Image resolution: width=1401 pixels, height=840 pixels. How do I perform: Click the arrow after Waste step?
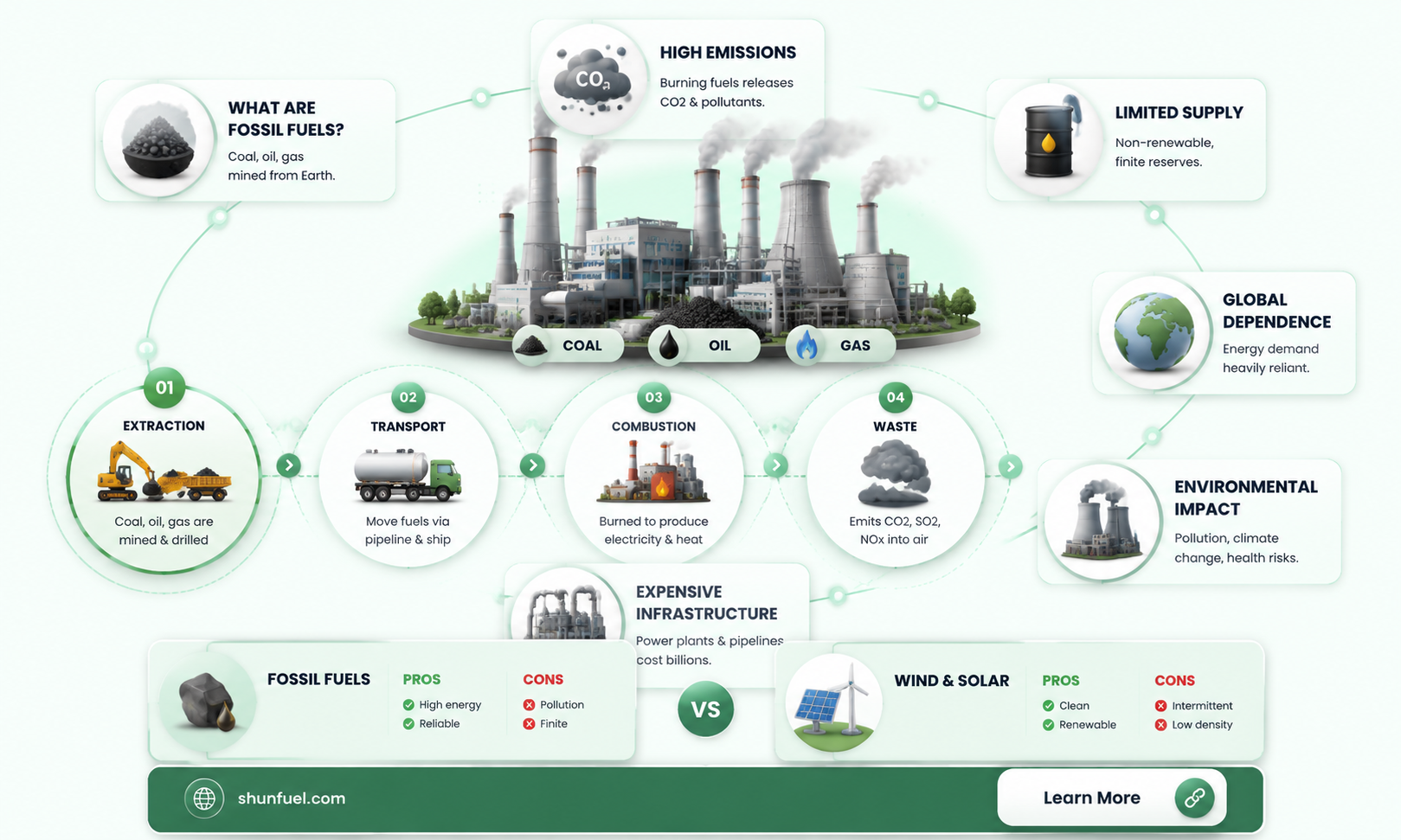(1010, 467)
